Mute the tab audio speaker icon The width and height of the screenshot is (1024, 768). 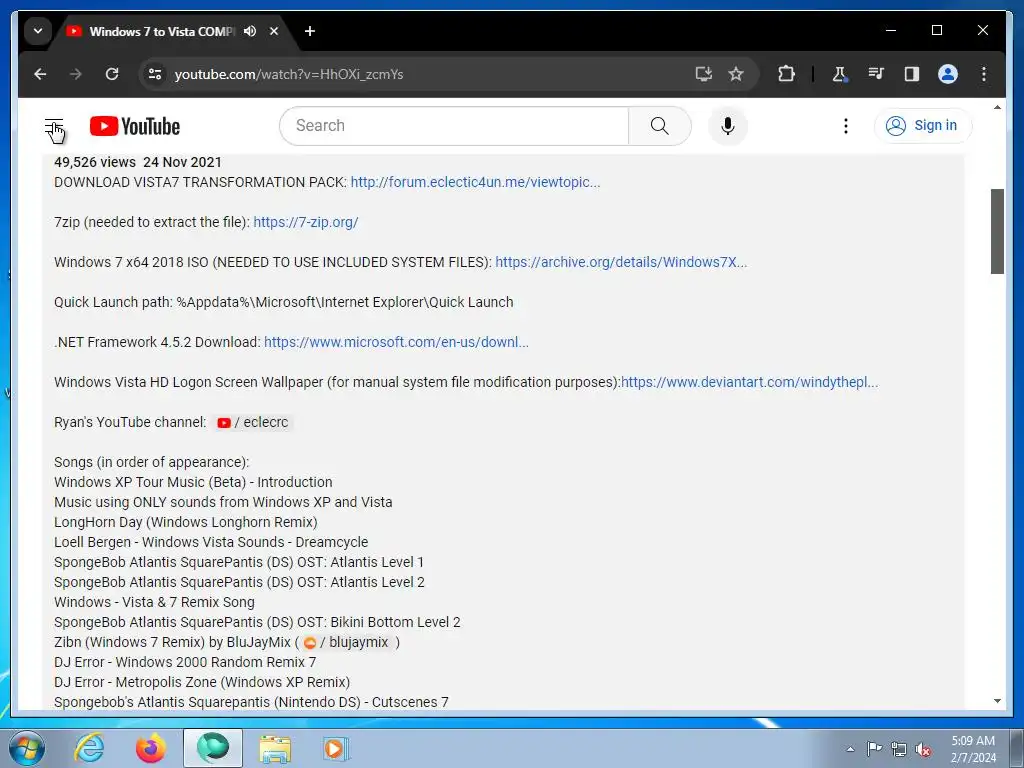[250, 31]
